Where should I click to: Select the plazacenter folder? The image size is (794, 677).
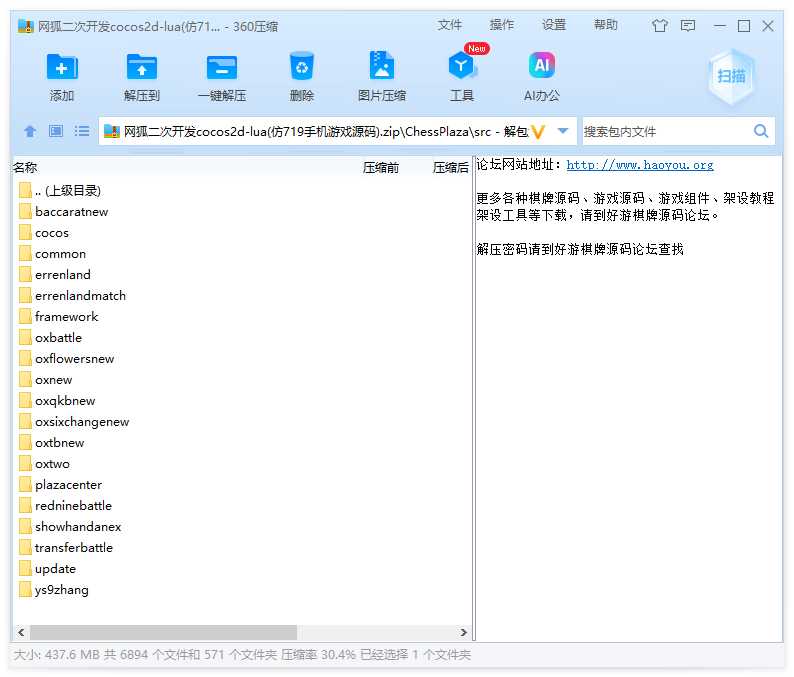(x=61, y=485)
